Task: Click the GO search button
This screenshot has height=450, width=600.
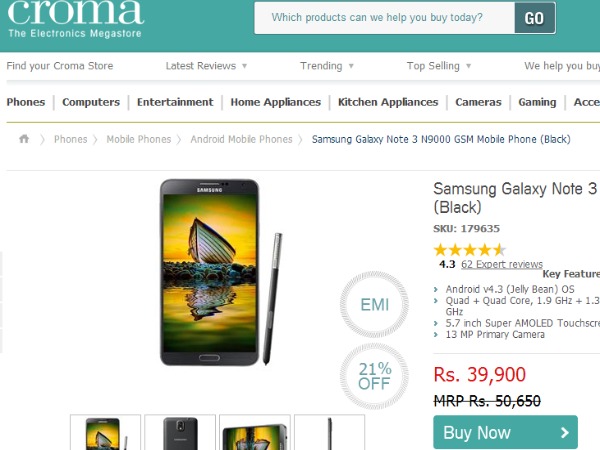Action: pyautogui.click(x=535, y=18)
